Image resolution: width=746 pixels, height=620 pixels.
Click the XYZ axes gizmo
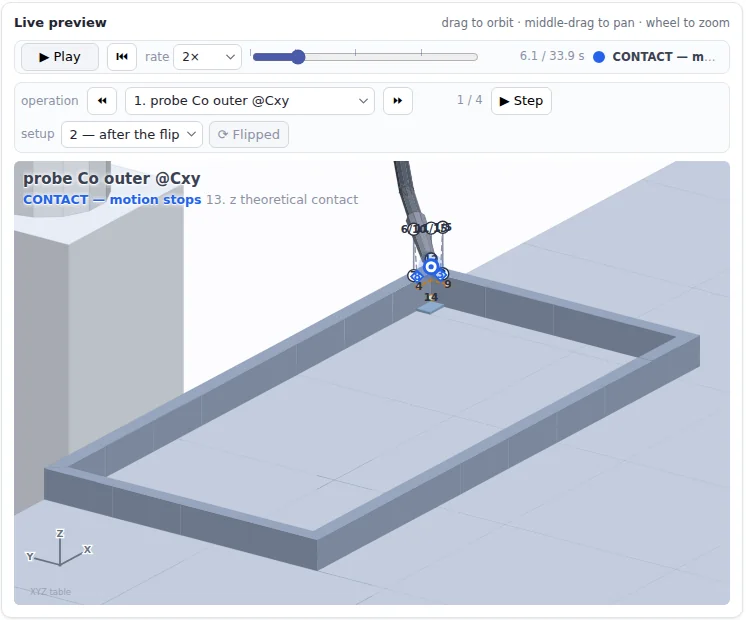click(59, 548)
